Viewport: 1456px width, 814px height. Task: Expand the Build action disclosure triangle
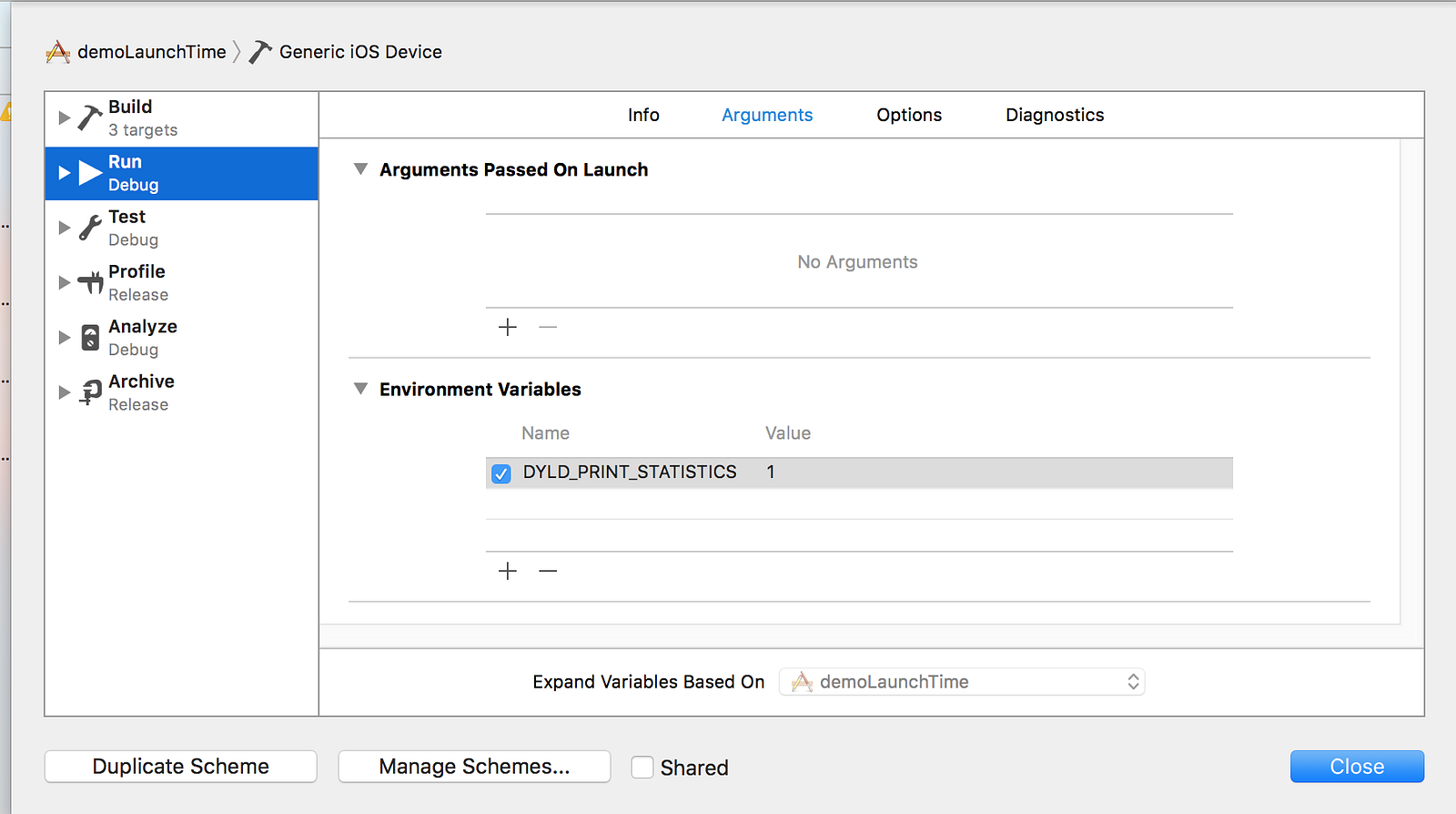click(64, 117)
